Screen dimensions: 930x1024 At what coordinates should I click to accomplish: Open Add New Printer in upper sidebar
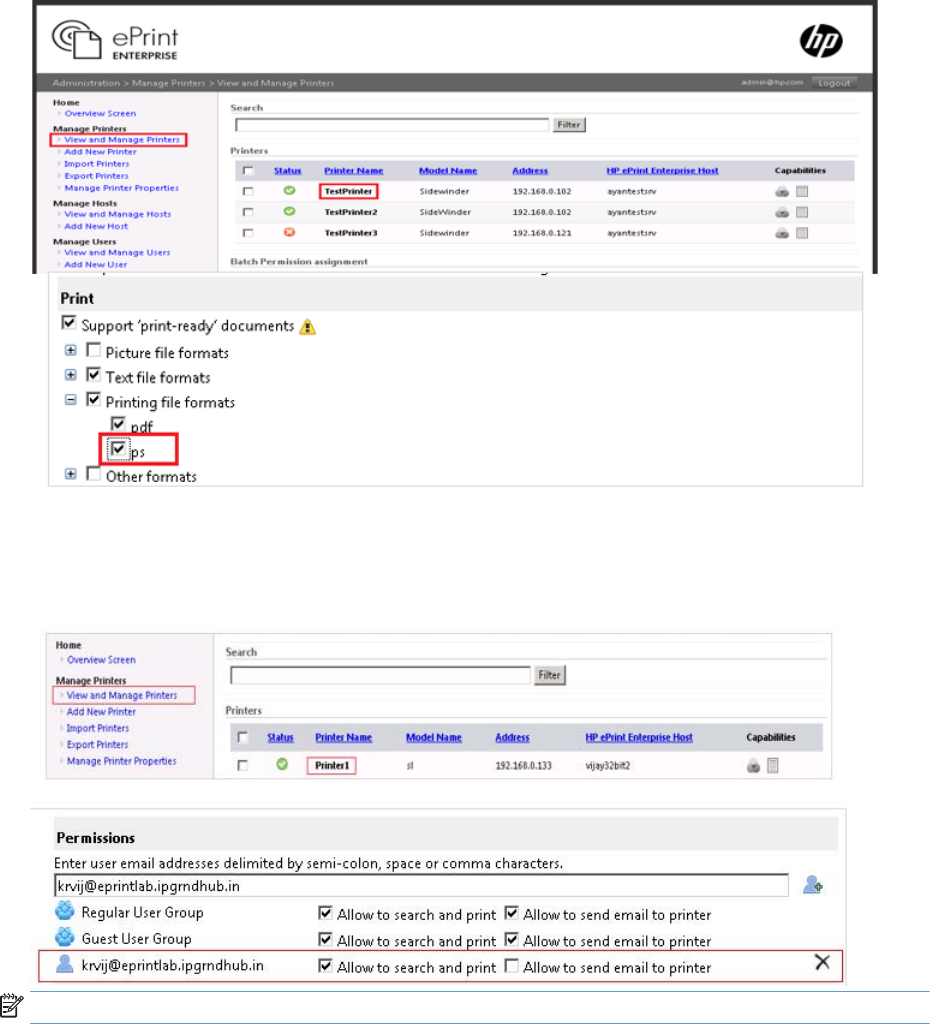[100, 152]
